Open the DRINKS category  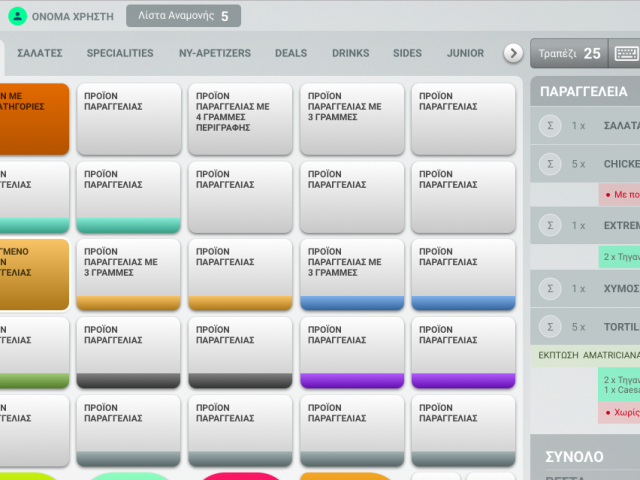coord(350,53)
